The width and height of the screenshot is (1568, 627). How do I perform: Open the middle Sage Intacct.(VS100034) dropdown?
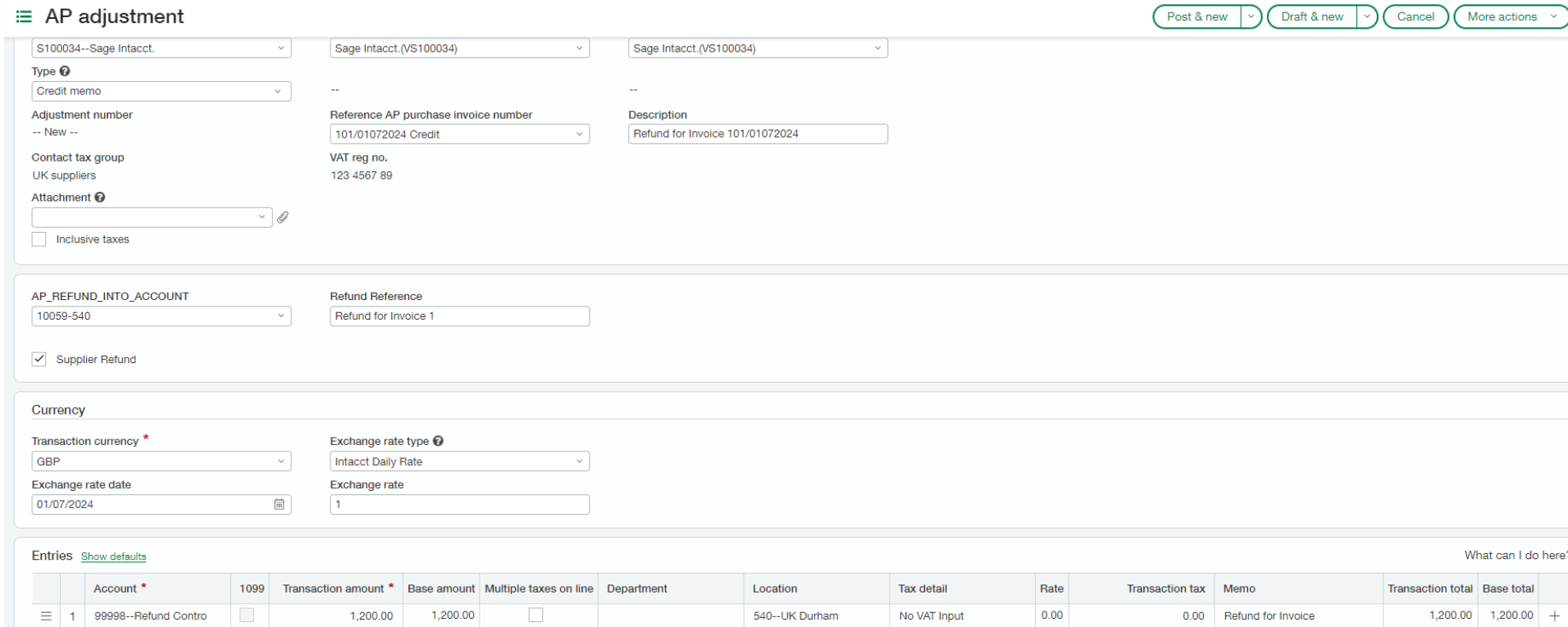click(459, 48)
